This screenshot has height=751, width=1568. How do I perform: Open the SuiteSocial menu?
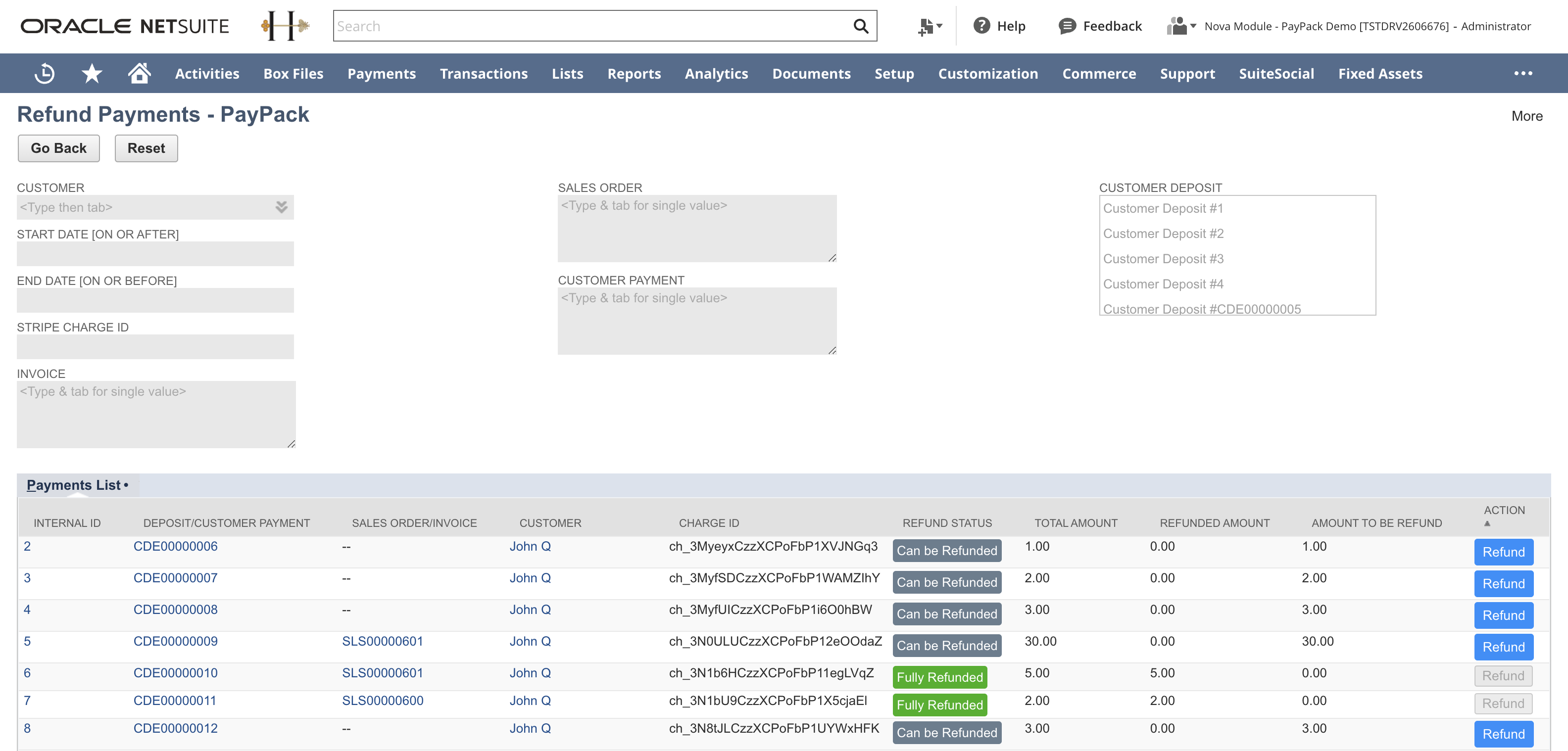pos(1276,74)
